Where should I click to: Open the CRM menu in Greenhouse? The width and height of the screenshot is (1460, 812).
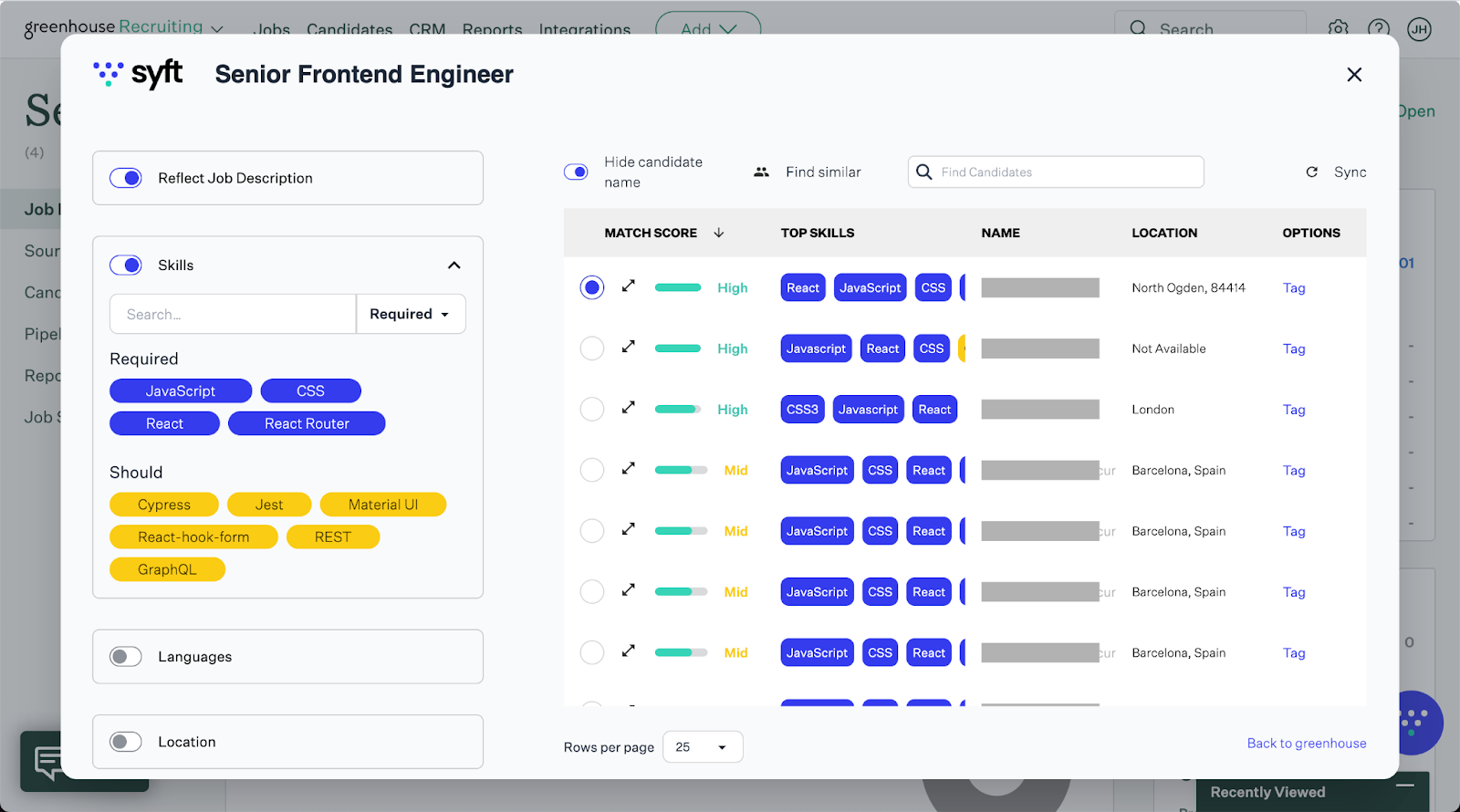pos(427,29)
